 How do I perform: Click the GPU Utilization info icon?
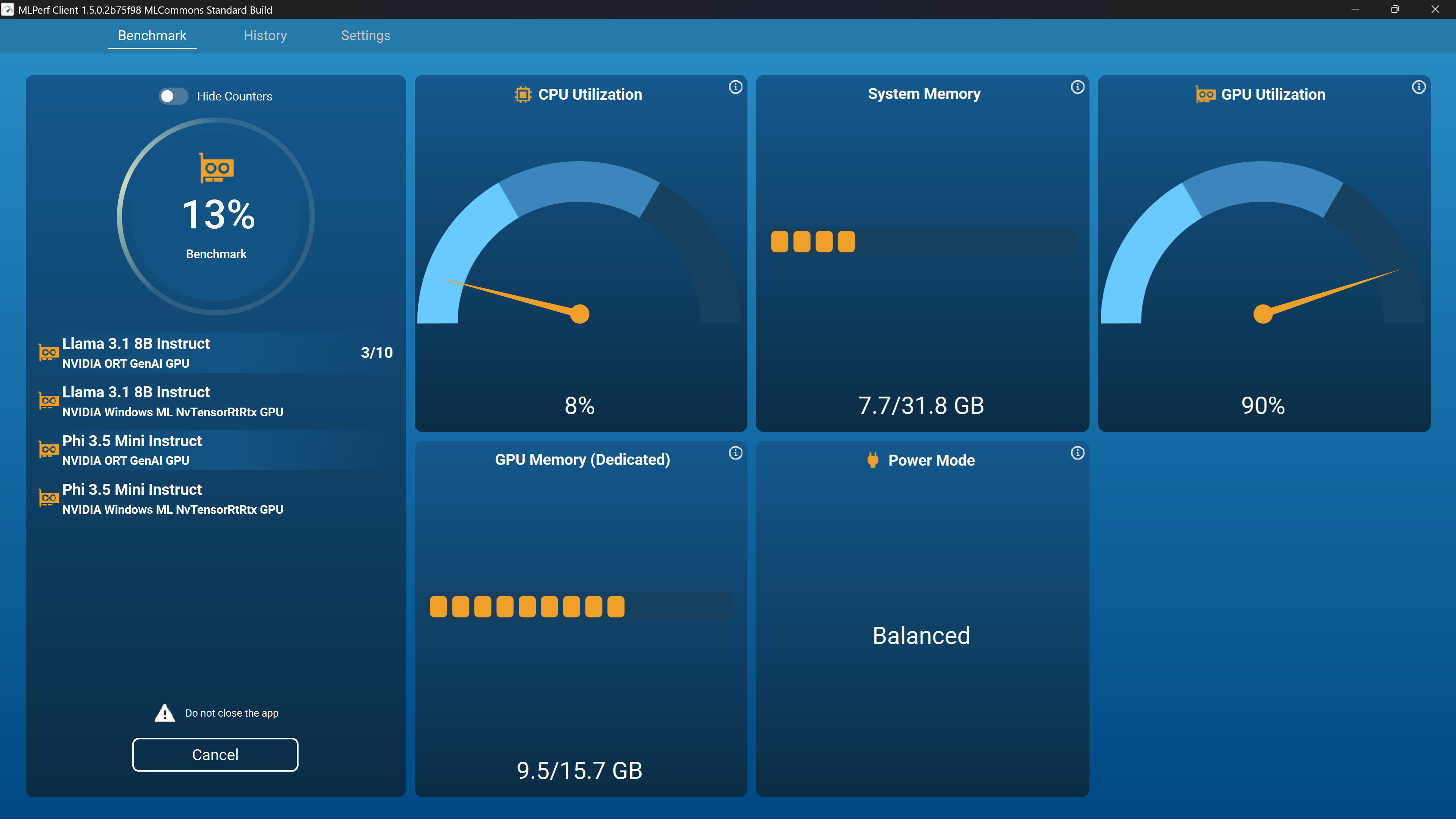pos(1419,87)
